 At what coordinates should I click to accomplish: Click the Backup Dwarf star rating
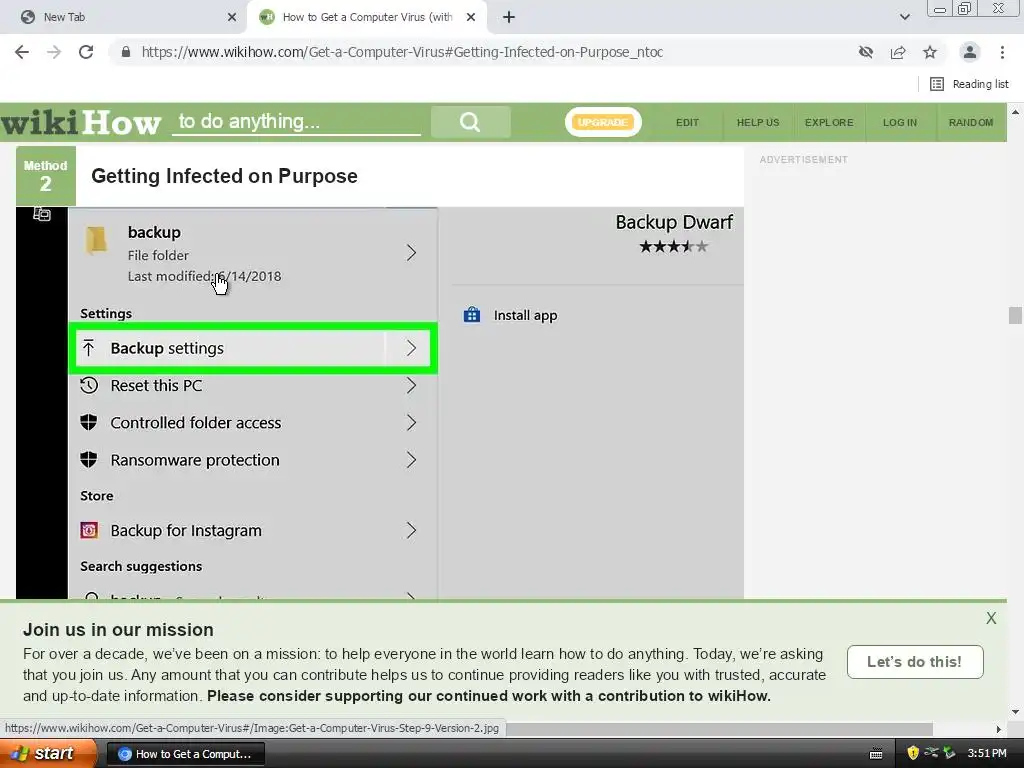(x=673, y=246)
